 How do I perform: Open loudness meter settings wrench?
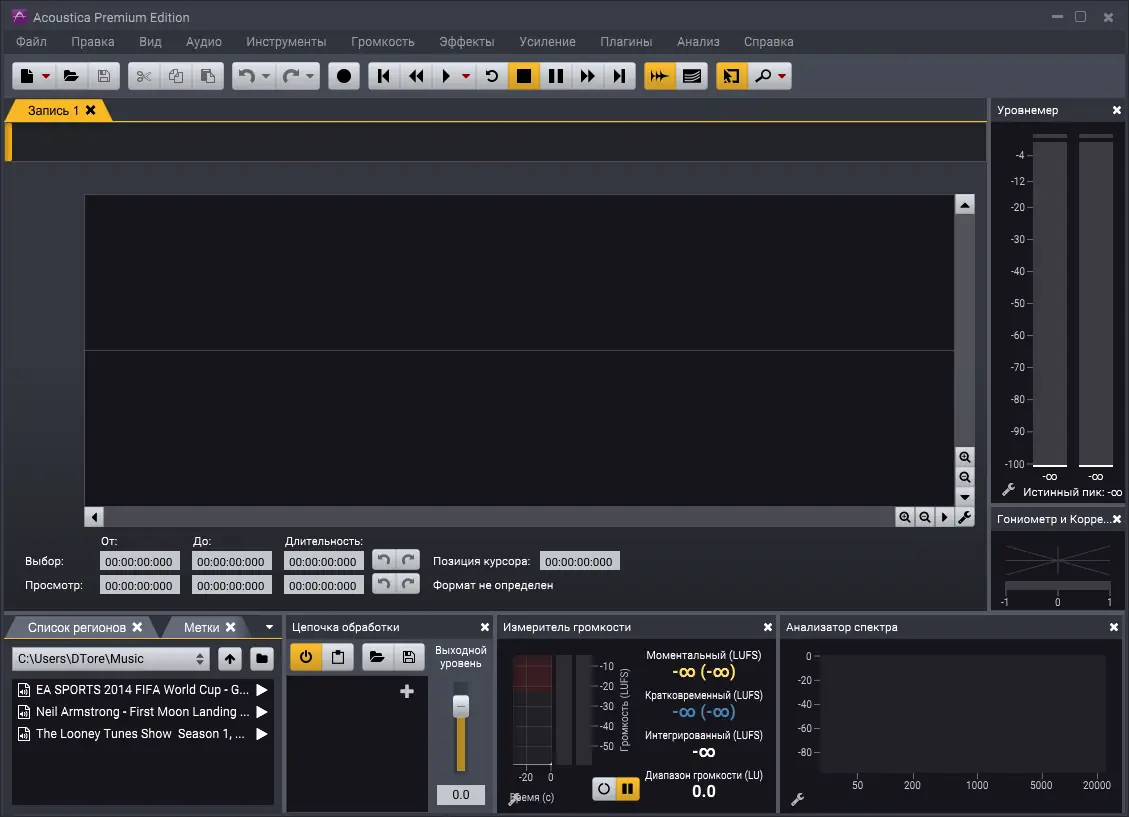514,799
